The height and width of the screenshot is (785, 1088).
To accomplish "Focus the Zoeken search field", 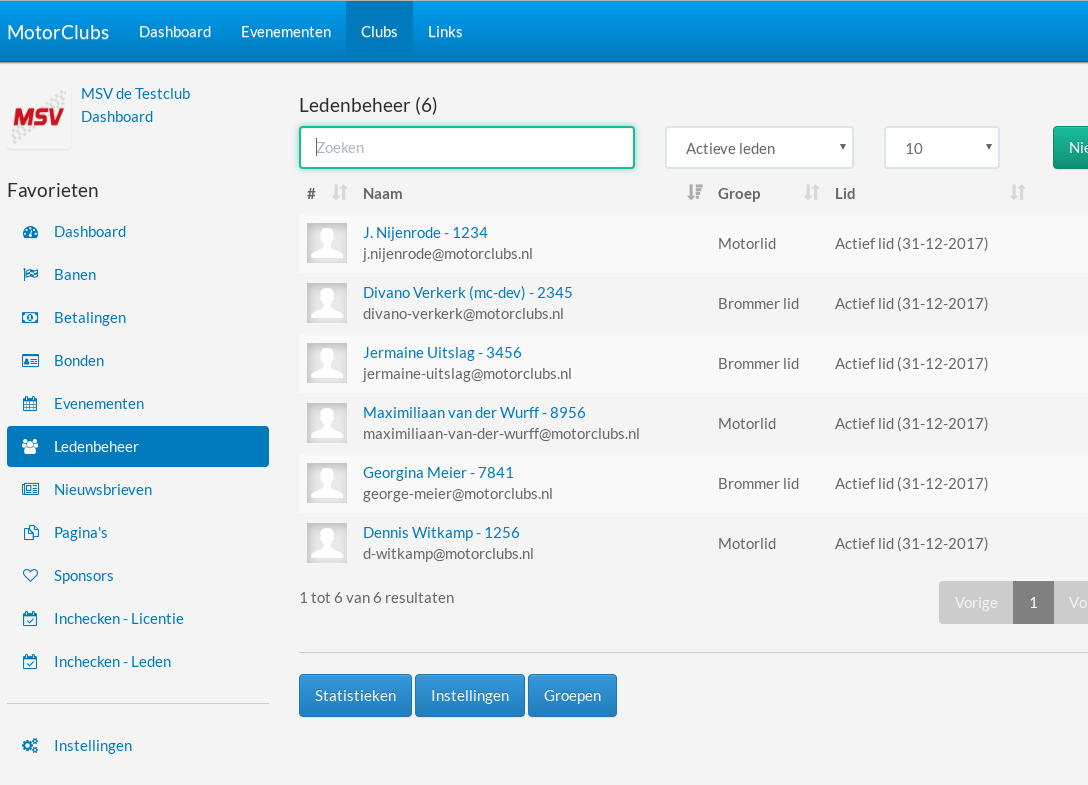I will [x=467, y=148].
